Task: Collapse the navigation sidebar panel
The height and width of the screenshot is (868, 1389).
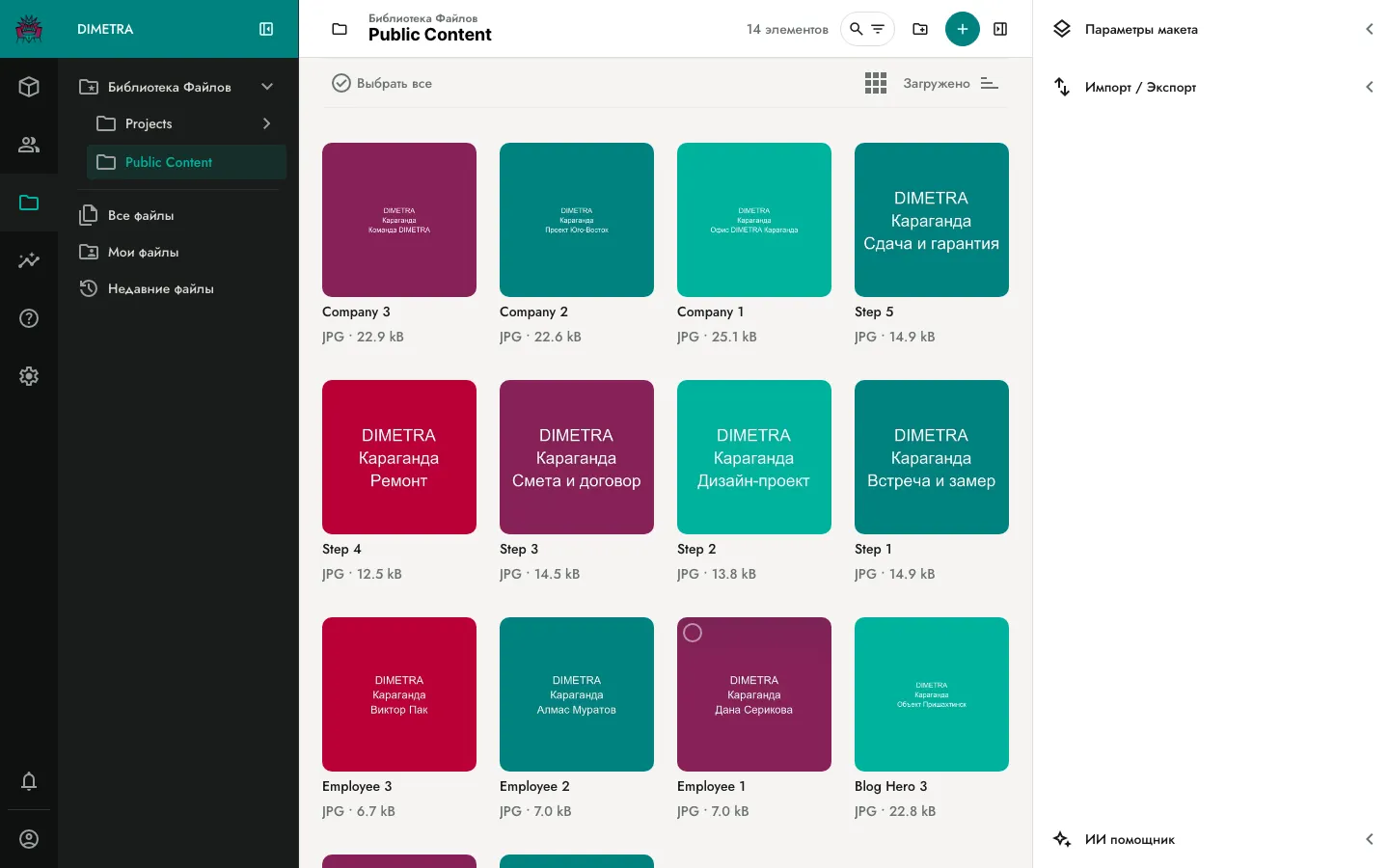Action: tap(266, 29)
